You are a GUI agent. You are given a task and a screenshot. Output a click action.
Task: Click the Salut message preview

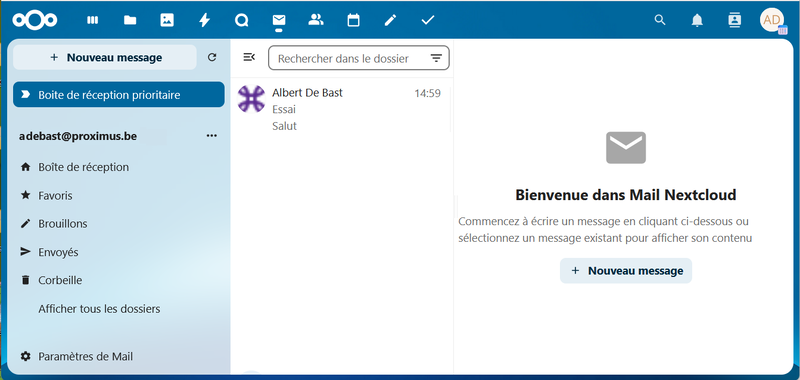tap(285, 125)
